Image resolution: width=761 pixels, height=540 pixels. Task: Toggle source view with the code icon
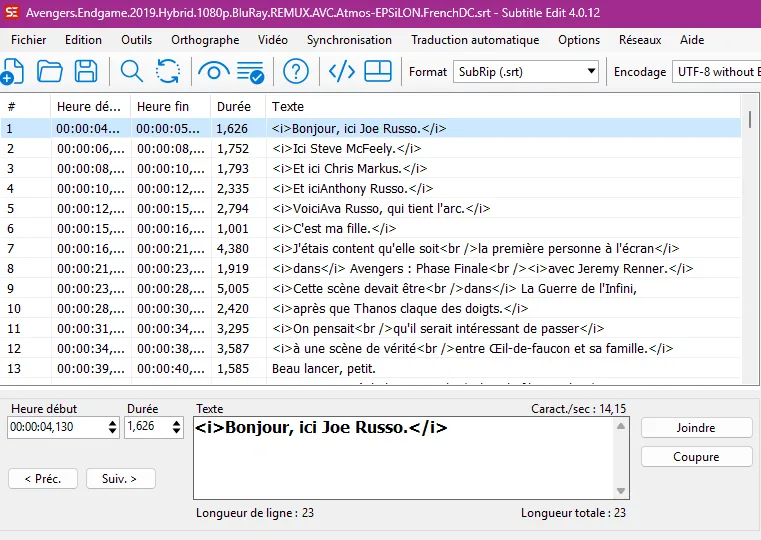(x=342, y=71)
